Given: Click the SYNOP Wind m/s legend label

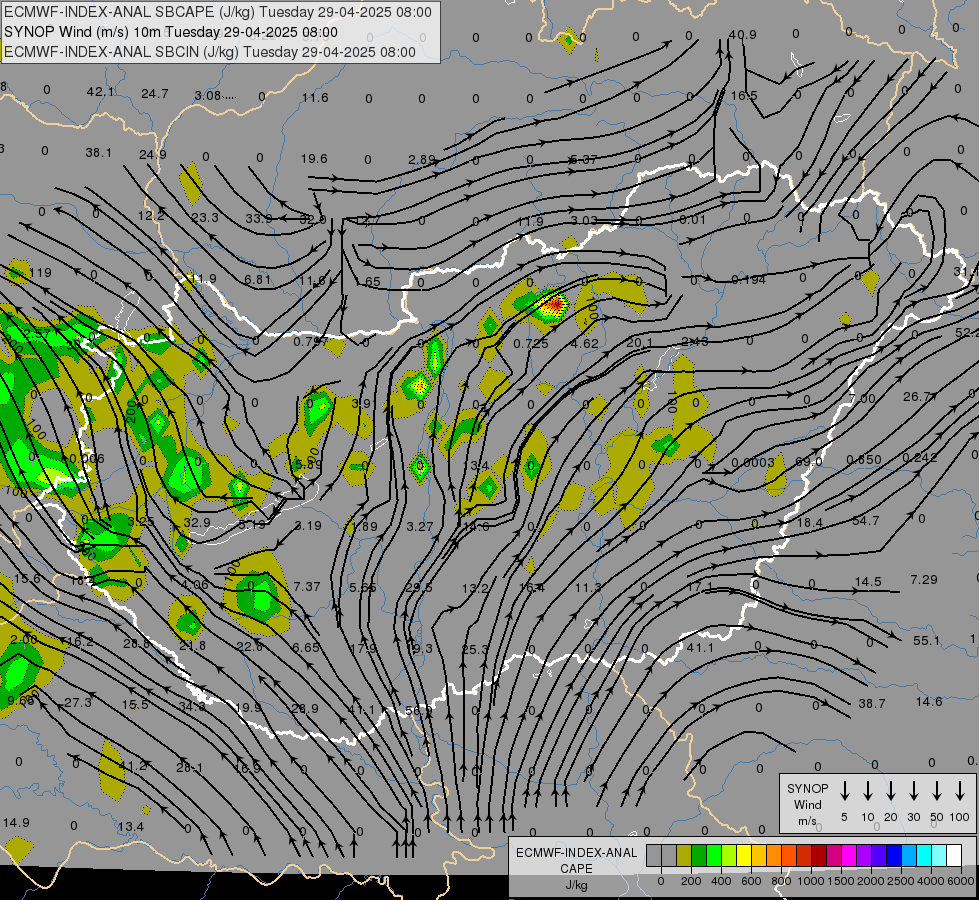Looking at the screenshot, I should [807, 804].
